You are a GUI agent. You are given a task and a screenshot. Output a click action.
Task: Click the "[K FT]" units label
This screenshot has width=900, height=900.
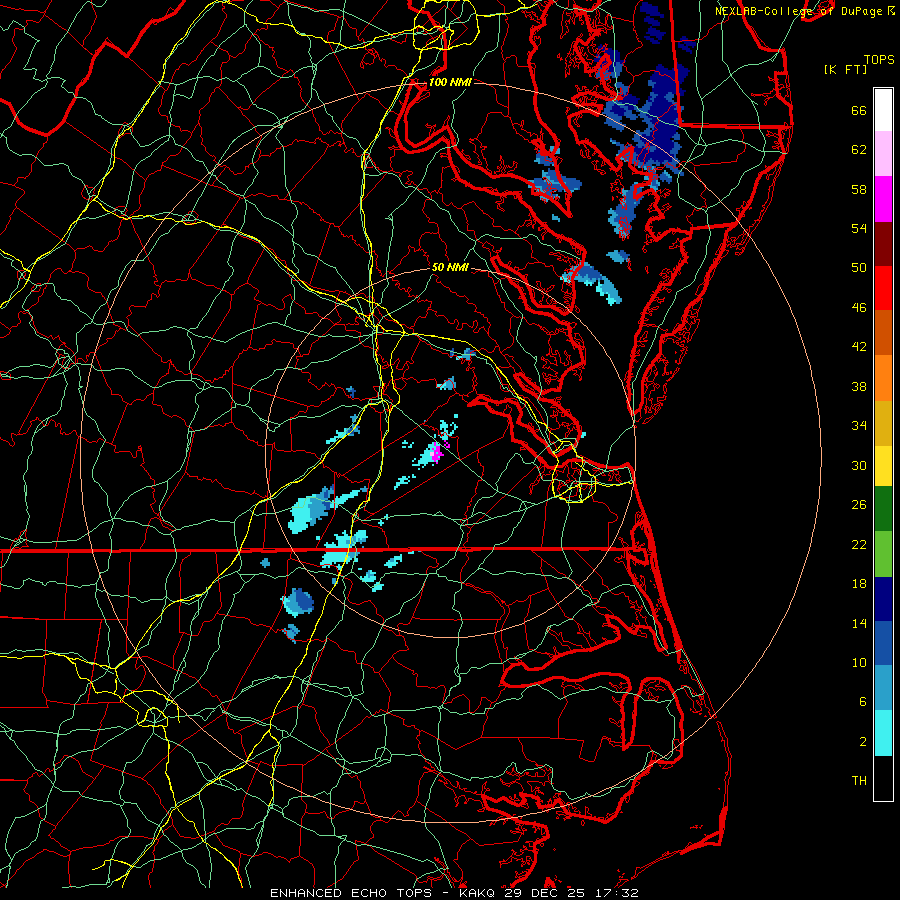pos(845,70)
